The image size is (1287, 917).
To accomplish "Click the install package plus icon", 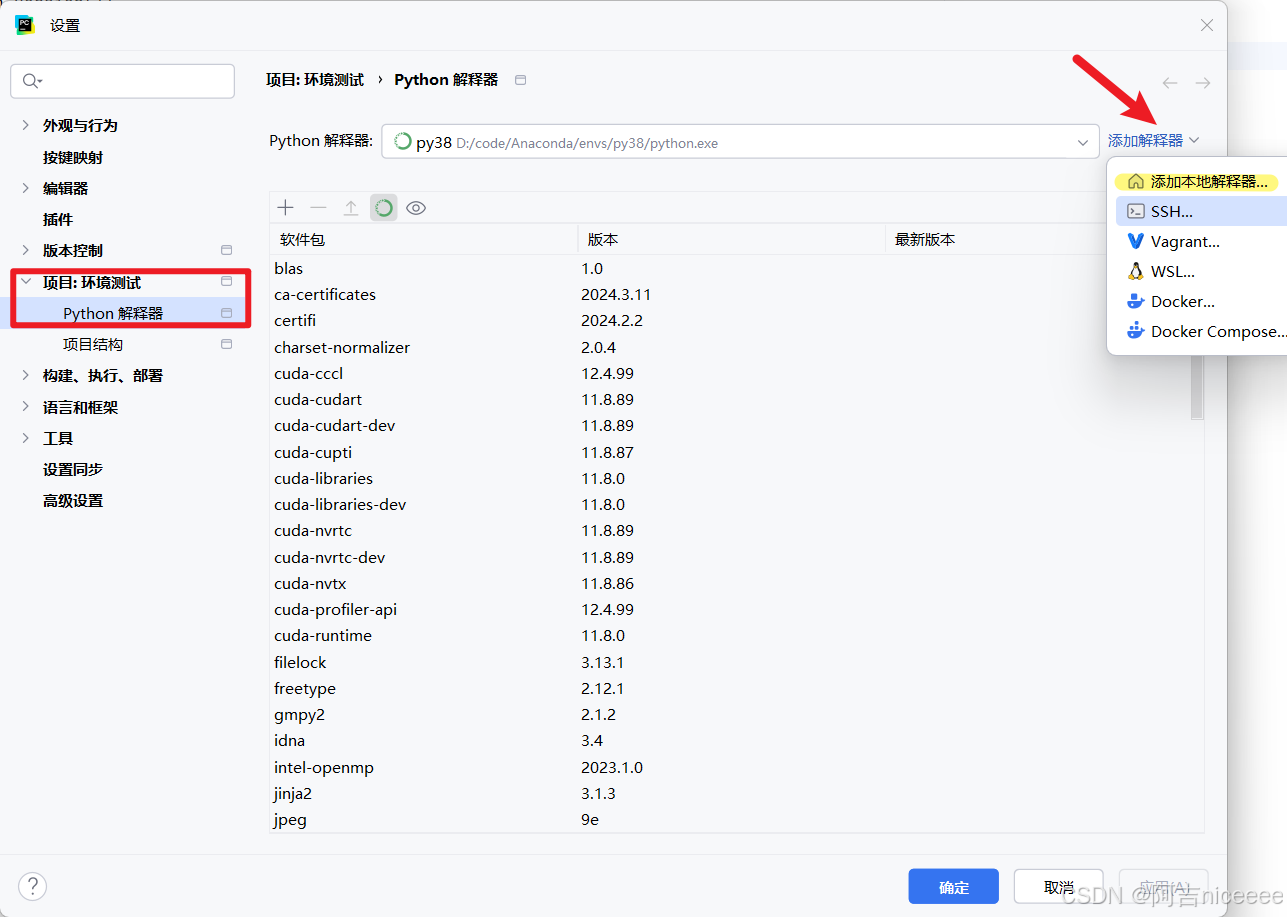I will [286, 208].
